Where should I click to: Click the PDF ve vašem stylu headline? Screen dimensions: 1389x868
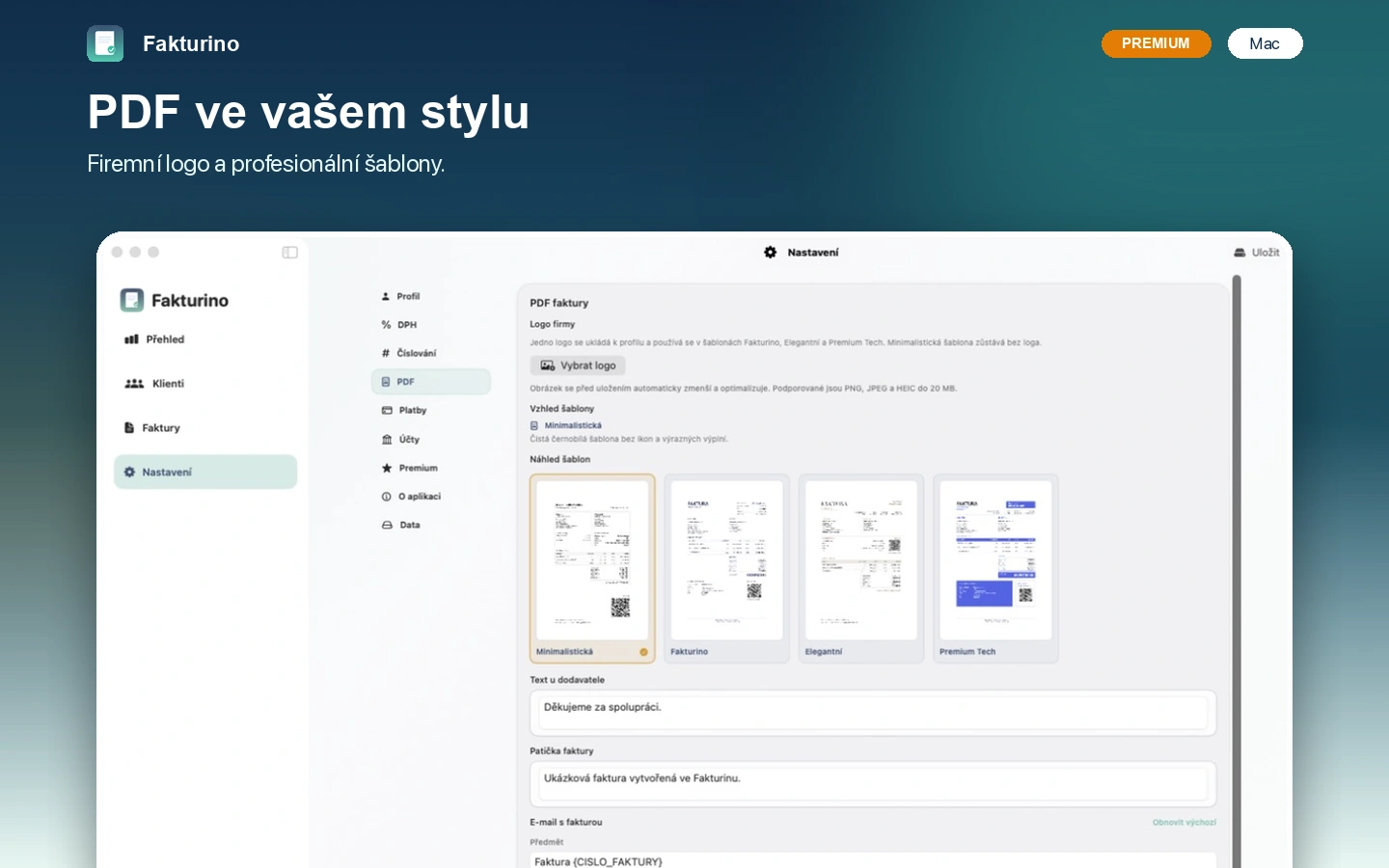[x=309, y=112]
